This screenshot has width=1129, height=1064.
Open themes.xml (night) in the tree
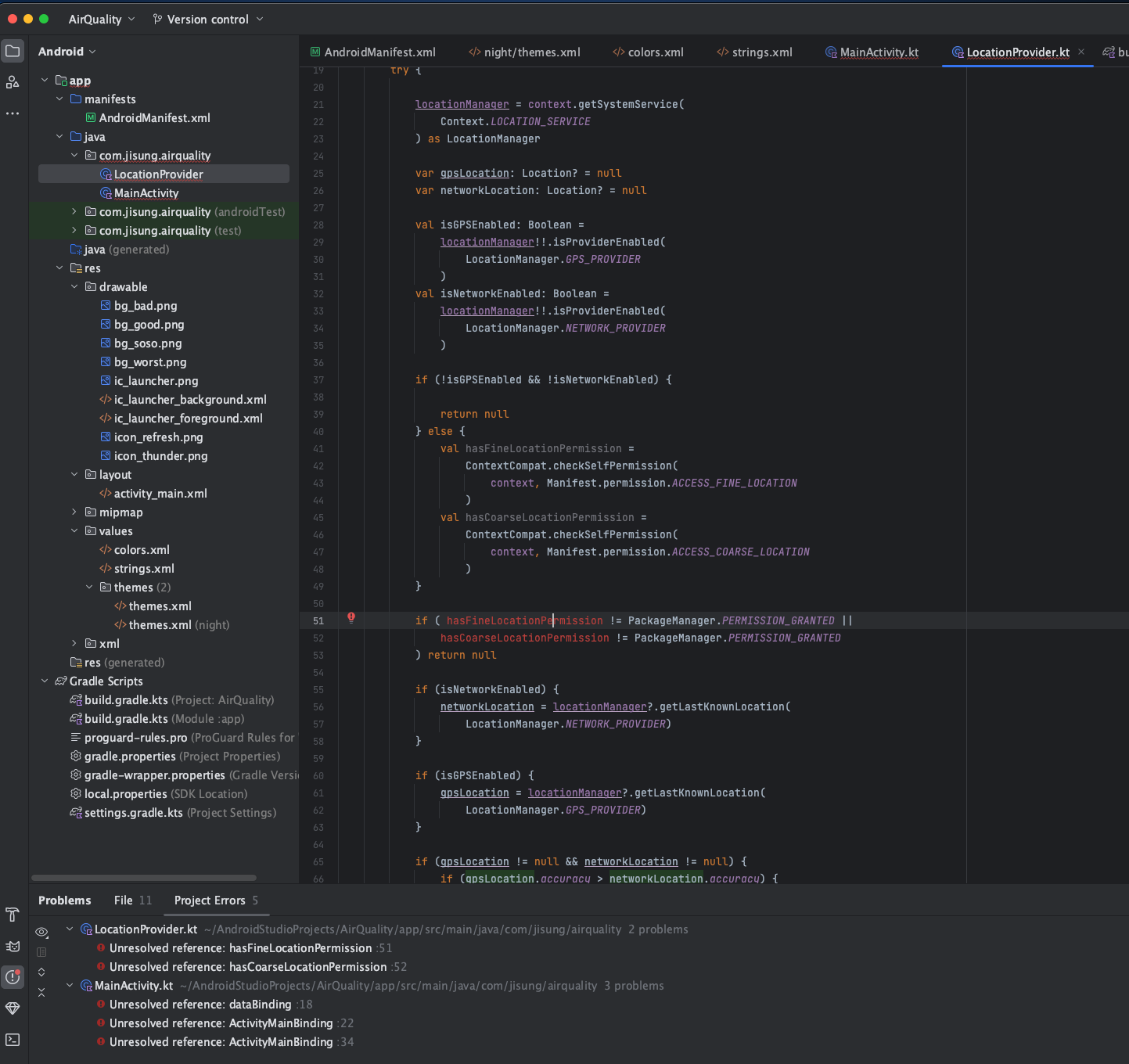pos(172,625)
